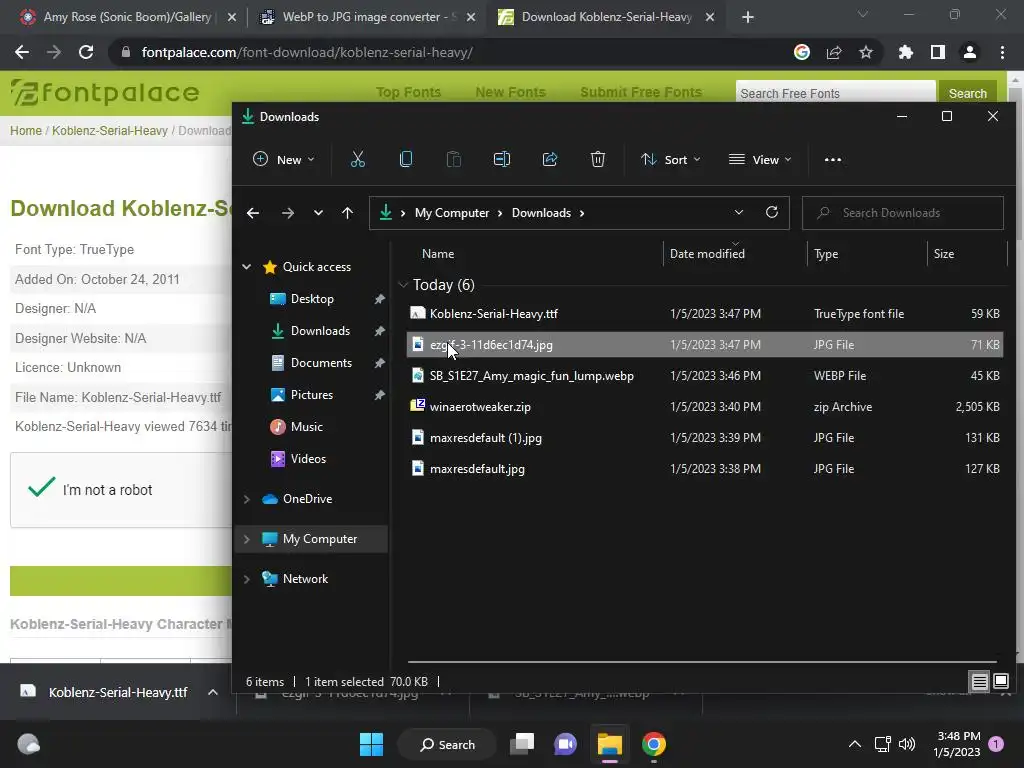Click File Explorer icon on taskbar
This screenshot has width=1024, height=768.
(x=609, y=744)
